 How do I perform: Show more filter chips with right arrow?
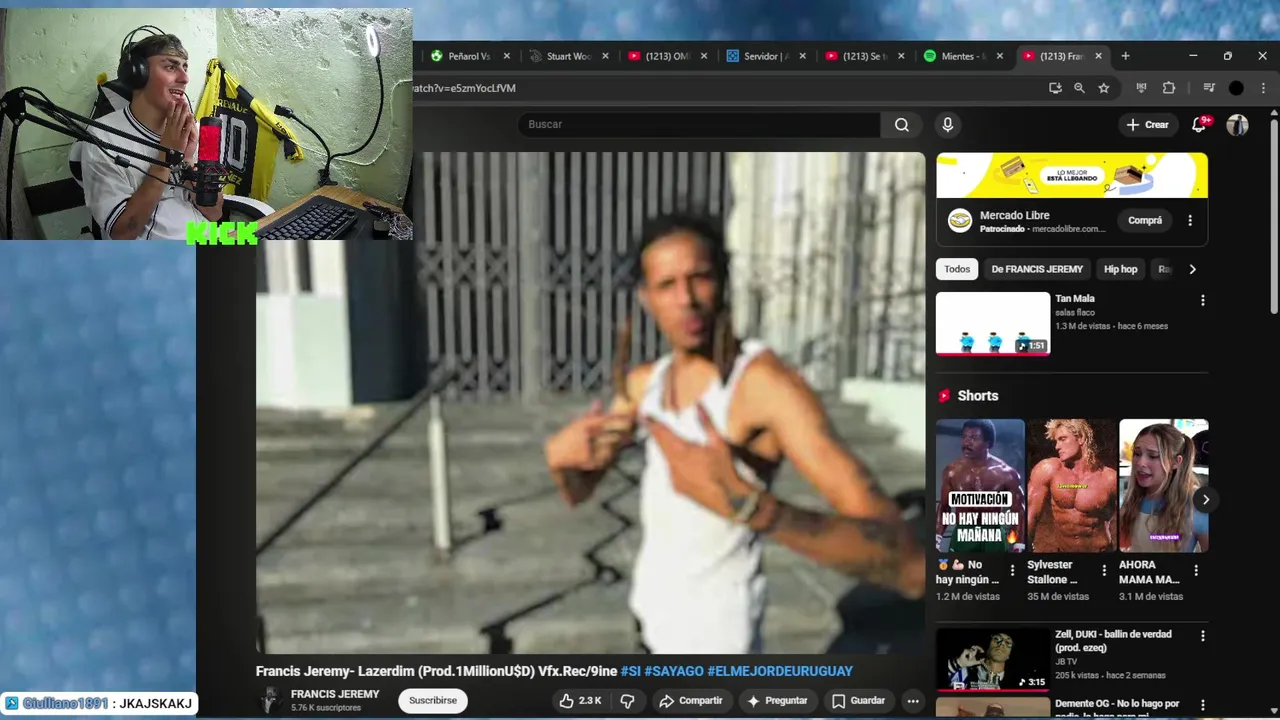[1192, 269]
